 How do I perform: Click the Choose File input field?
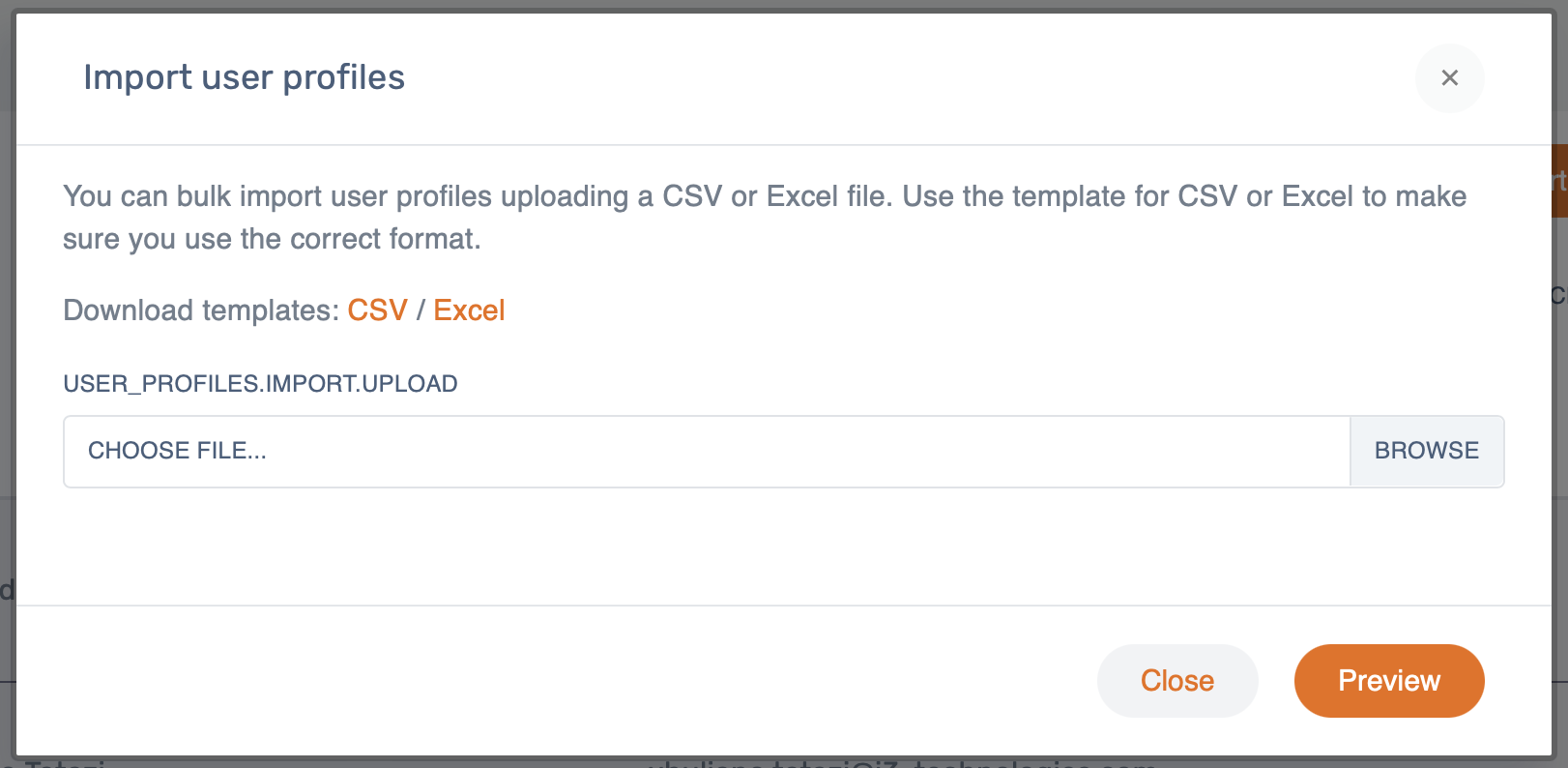(706, 452)
